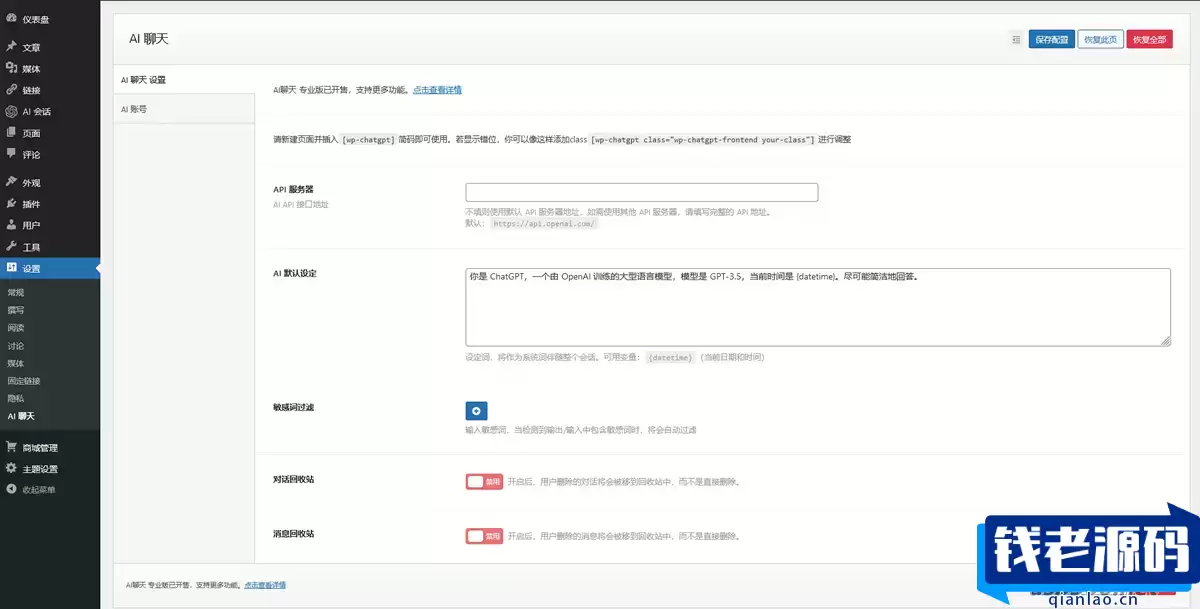Viewport: 1200px width, 609px height.
Task: Click the 文章 pushpin icon
Action: point(11,47)
